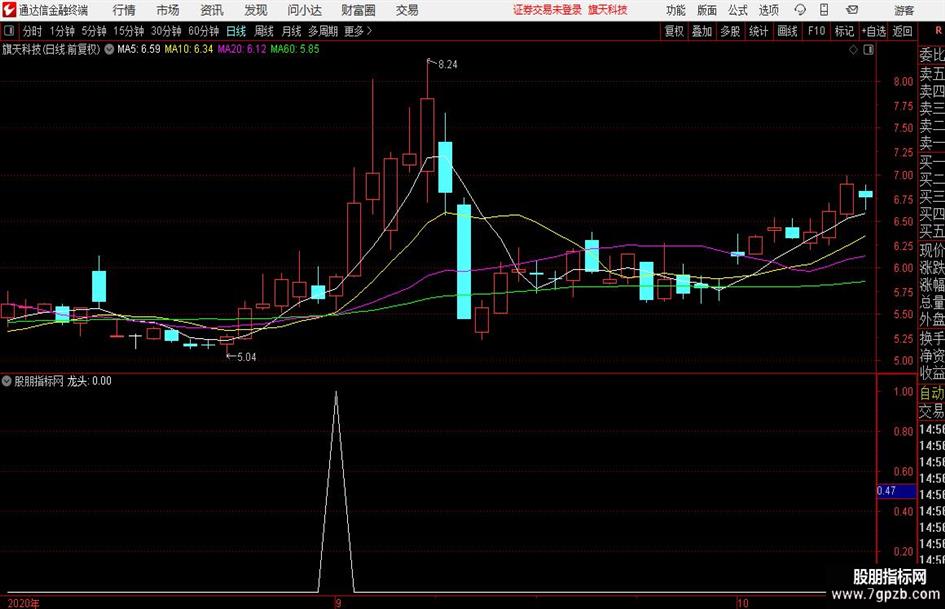This screenshot has height=609, width=945.
Task: Expand the 股朋指标网 indicator dropdown circle
Action: [x=7, y=381]
